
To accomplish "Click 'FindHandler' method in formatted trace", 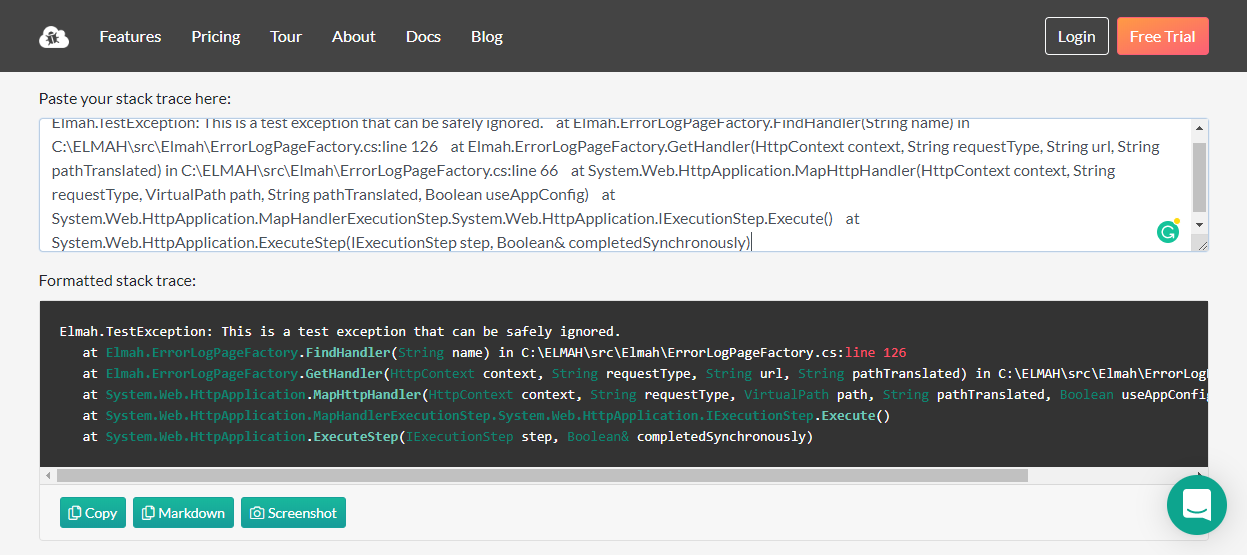I will pyautogui.click(x=347, y=352).
